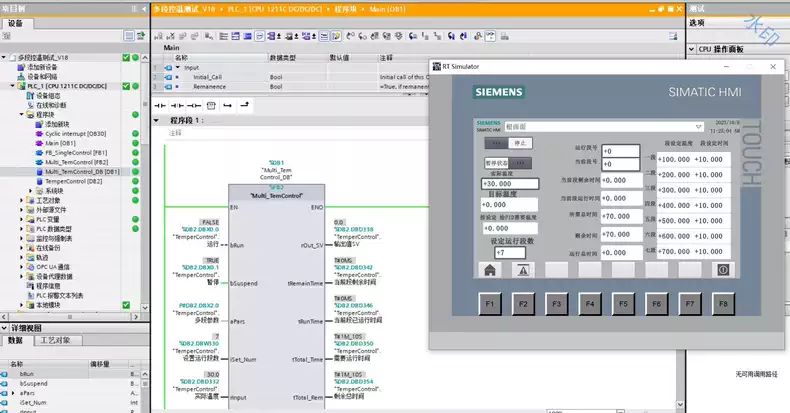Open the HMI home screen icon

coord(490,270)
